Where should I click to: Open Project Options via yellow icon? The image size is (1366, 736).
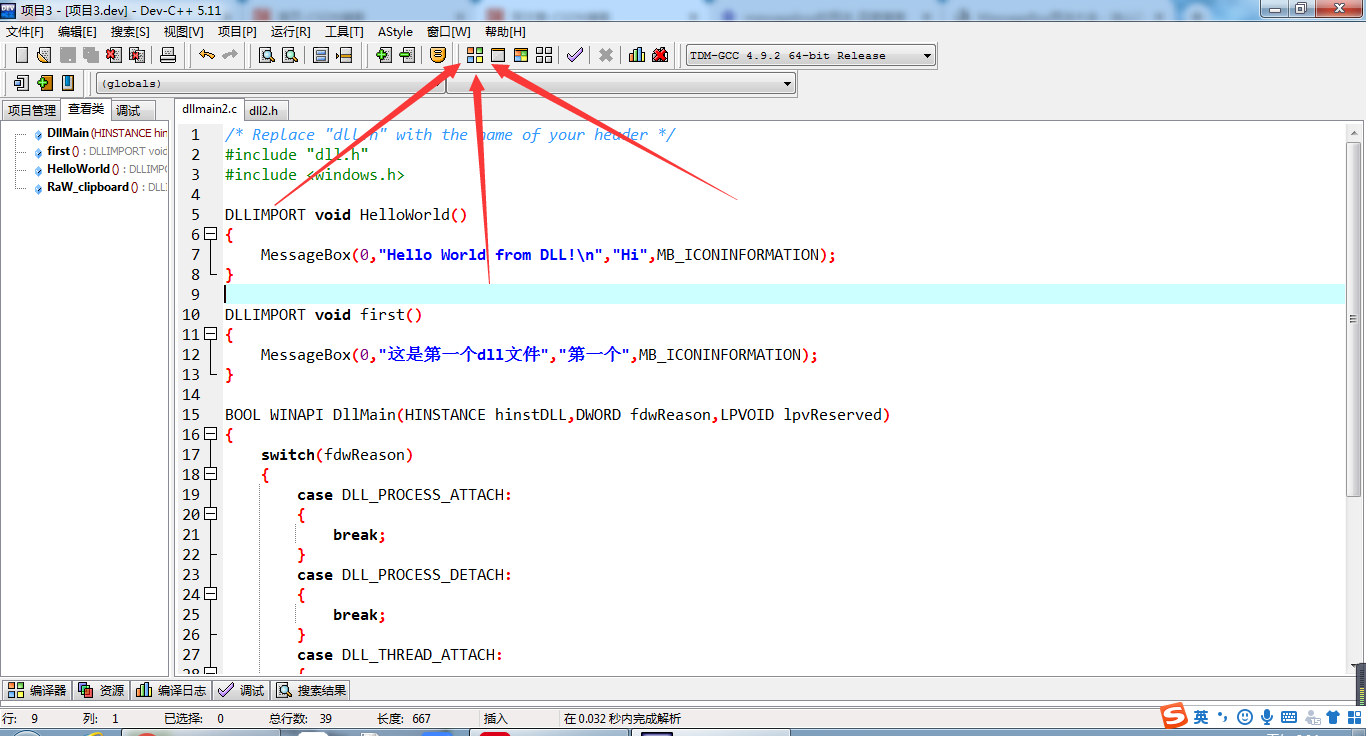coord(438,55)
